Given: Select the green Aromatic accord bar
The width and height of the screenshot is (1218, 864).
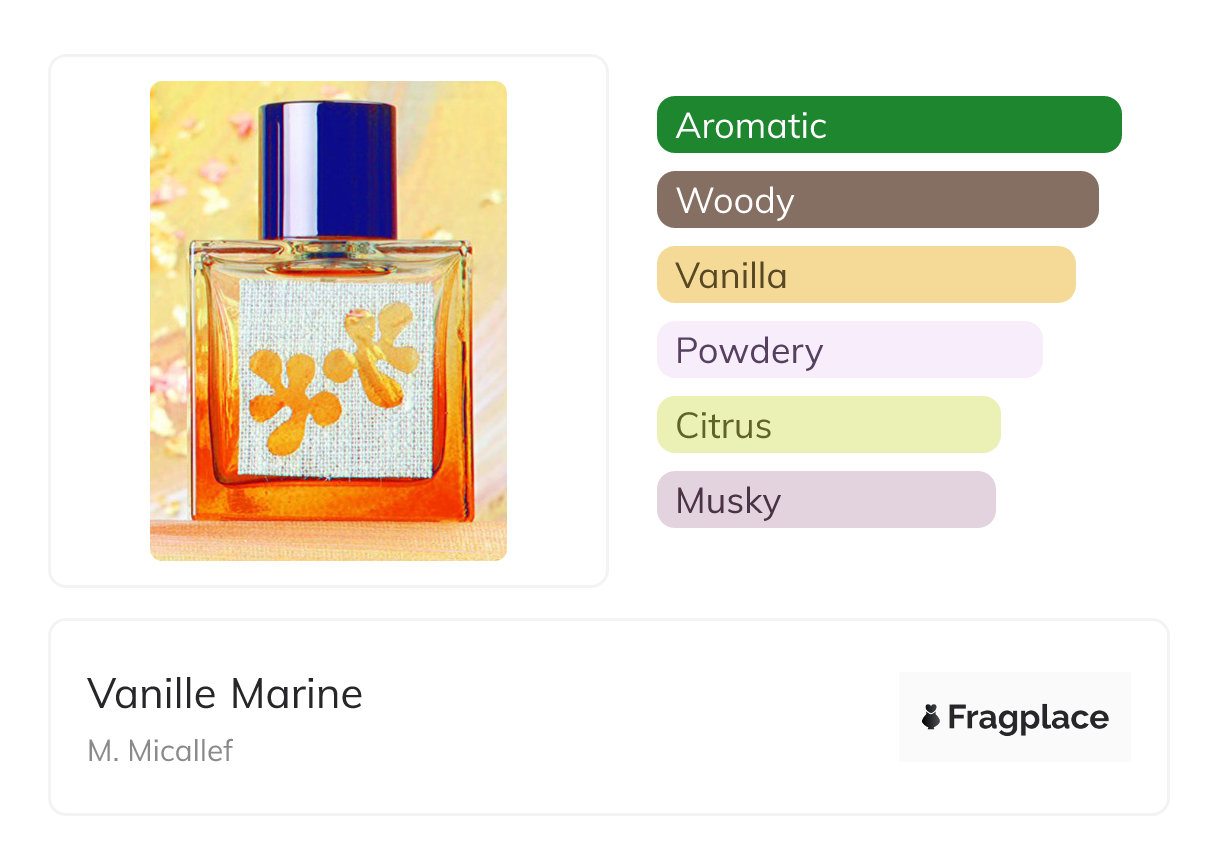Looking at the screenshot, I should [x=889, y=125].
